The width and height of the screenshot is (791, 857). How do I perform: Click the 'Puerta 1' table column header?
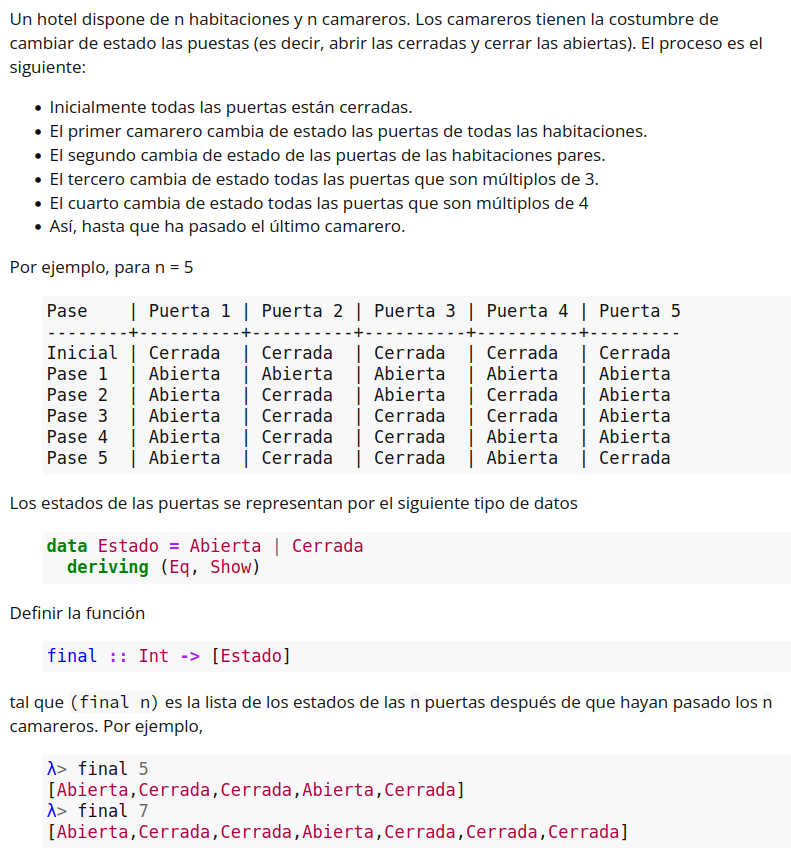(189, 311)
